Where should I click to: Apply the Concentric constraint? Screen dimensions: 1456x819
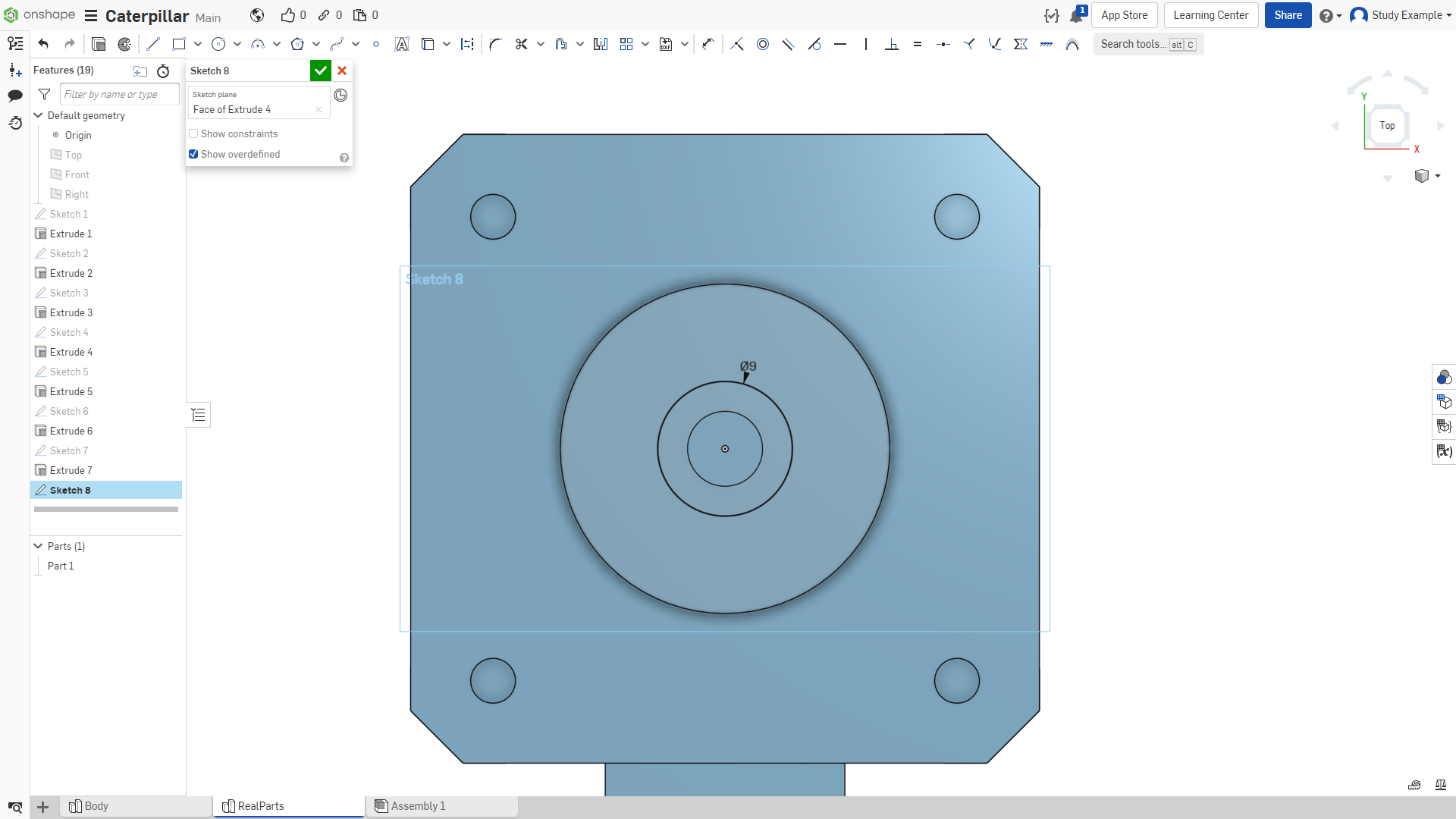pyautogui.click(x=763, y=44)
